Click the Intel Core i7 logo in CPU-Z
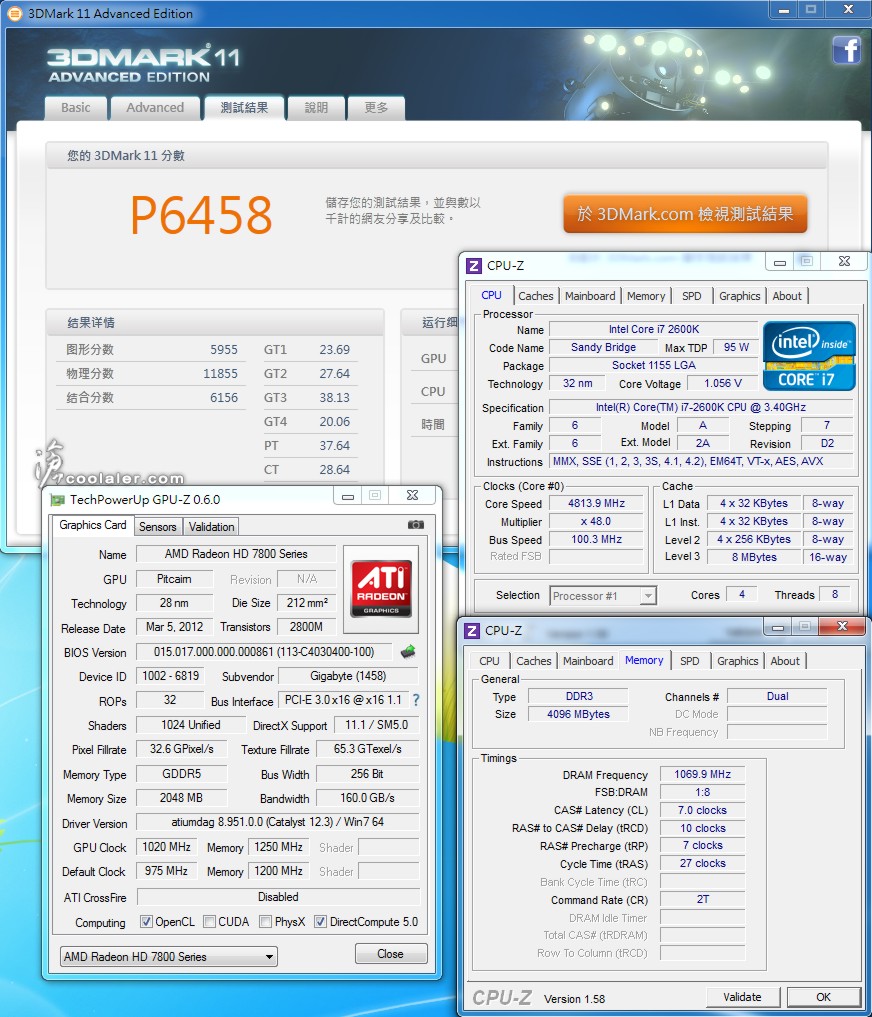Image resolution: width=872 pixels, height=1017 pixels. click(809, 355)
